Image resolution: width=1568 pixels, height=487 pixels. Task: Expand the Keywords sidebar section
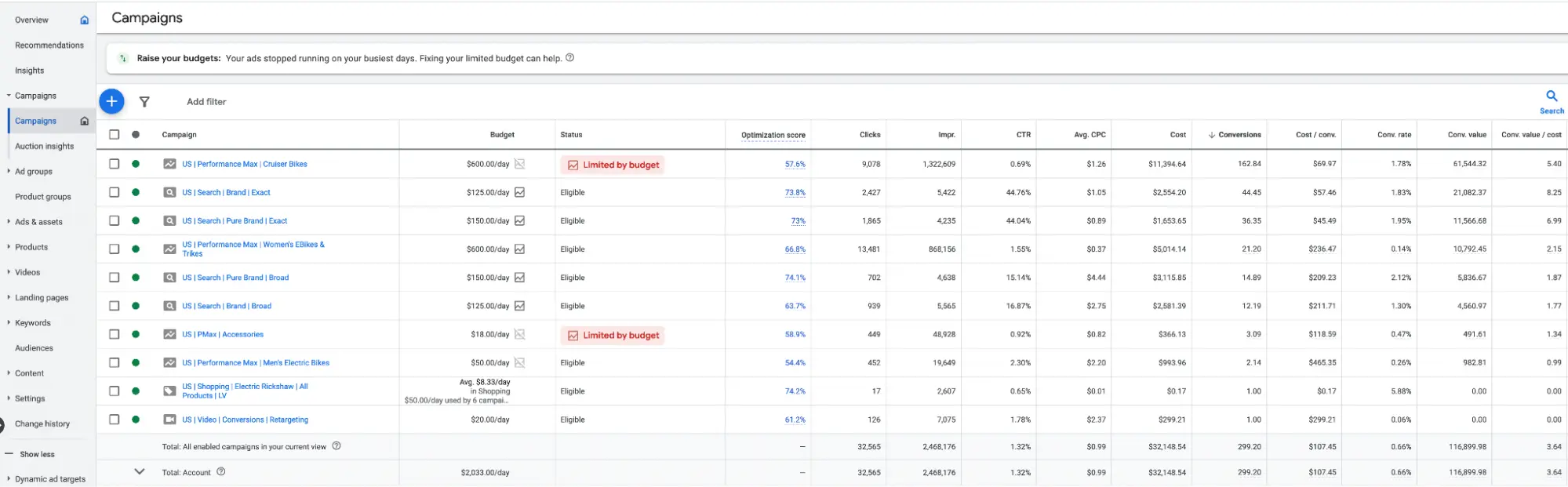(x=32, y=323)
